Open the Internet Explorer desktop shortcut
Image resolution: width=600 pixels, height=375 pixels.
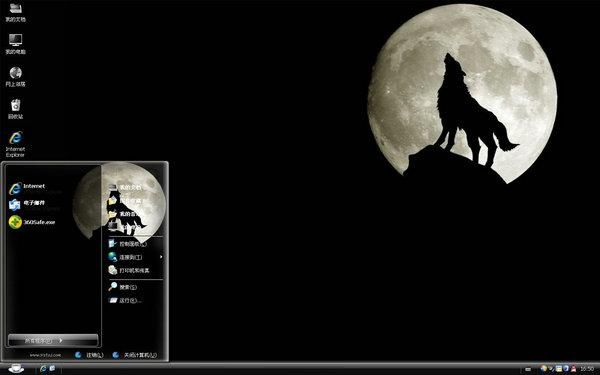pos(15,144)
